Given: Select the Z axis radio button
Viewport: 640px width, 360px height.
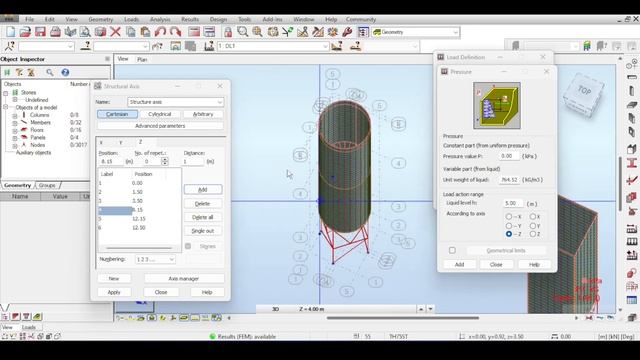Looking at the screenshot, I should pyautogui.click(x=533, y=234).
